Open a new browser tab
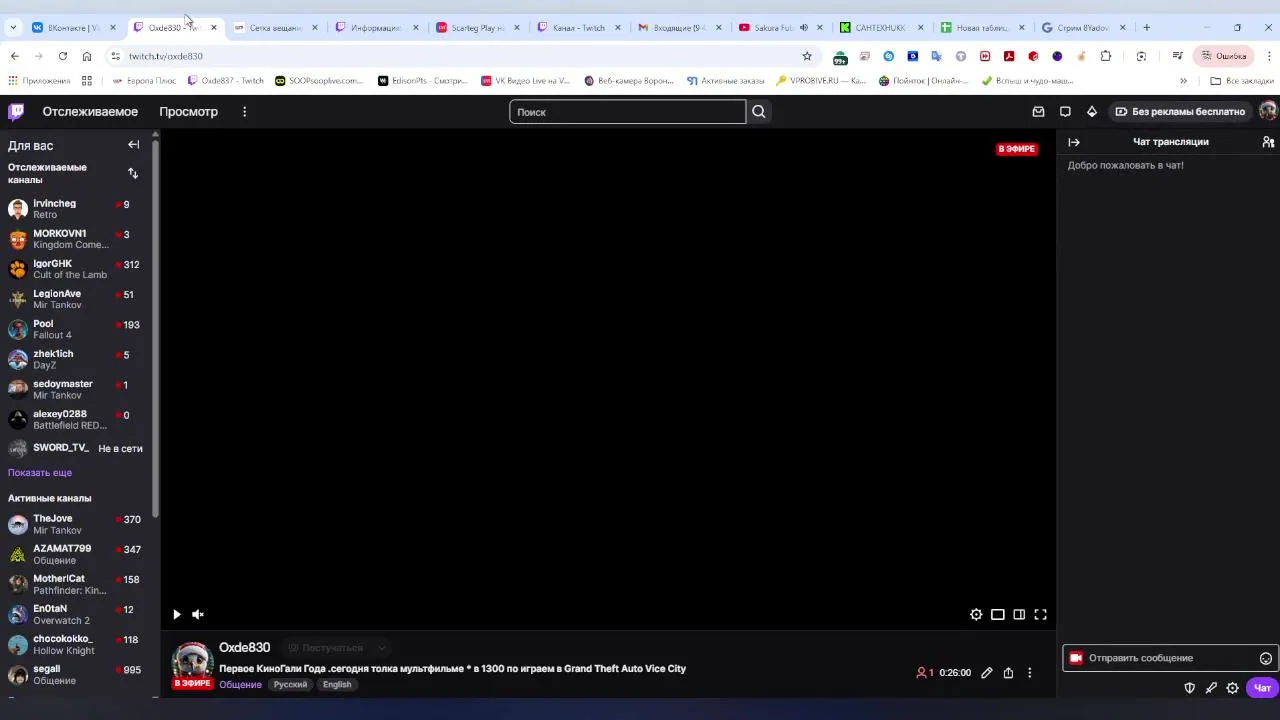 click(x=1147, y=27)
